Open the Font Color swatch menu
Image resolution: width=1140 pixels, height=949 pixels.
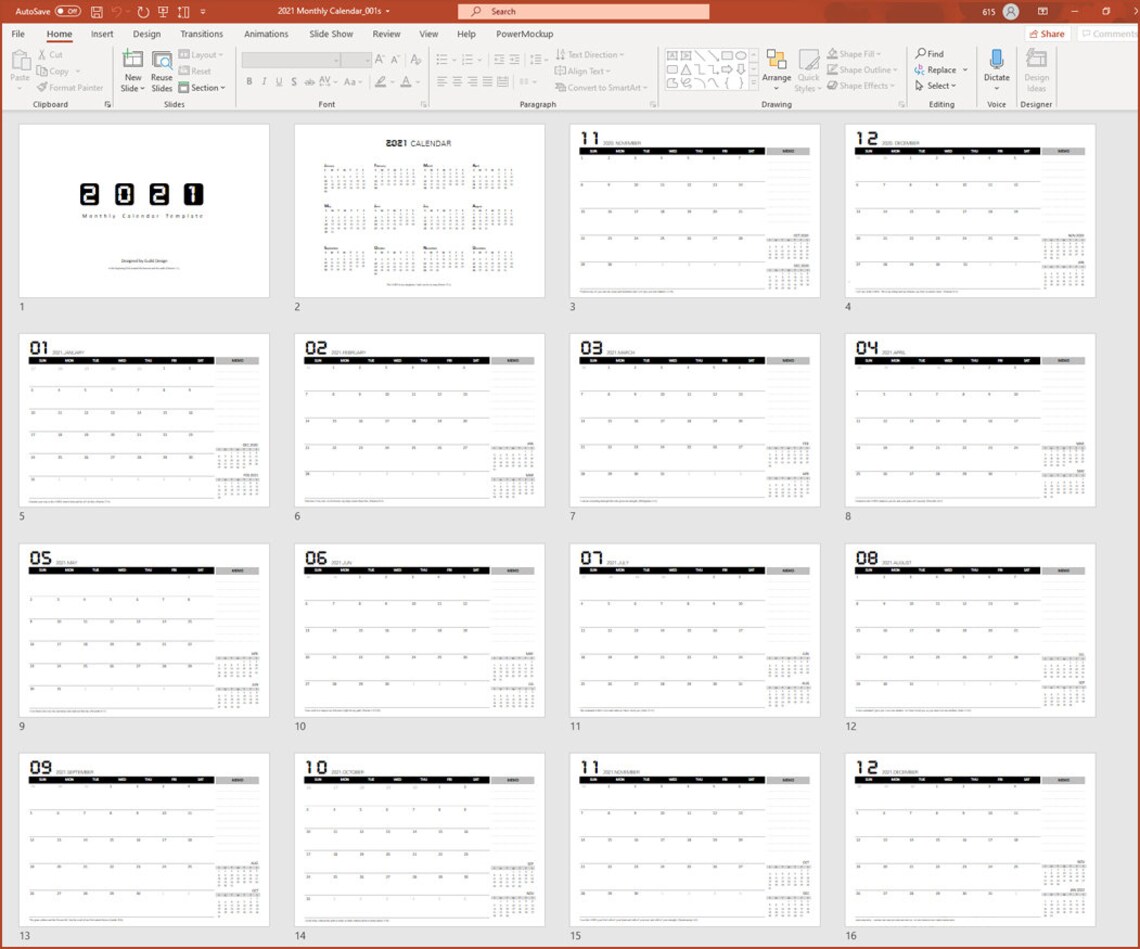point(404,80)
